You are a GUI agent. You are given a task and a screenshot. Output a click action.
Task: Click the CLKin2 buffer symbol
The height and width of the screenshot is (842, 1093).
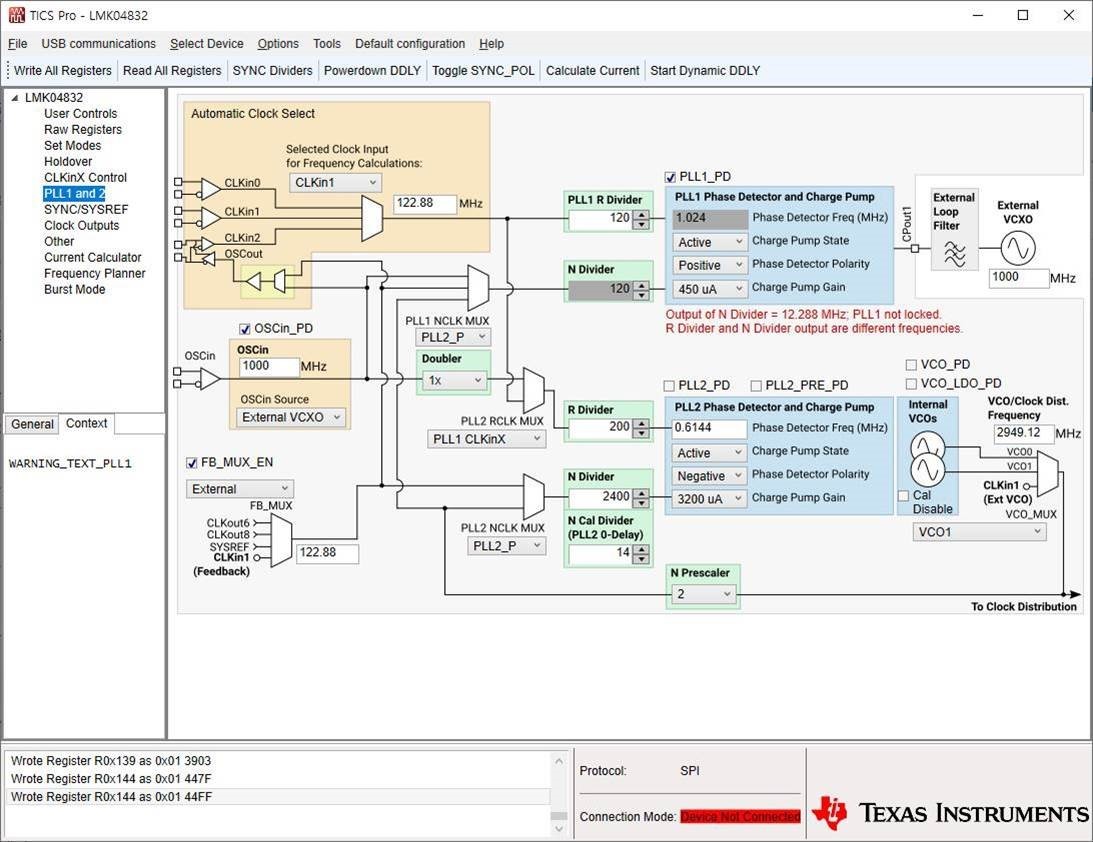[207, 244]
